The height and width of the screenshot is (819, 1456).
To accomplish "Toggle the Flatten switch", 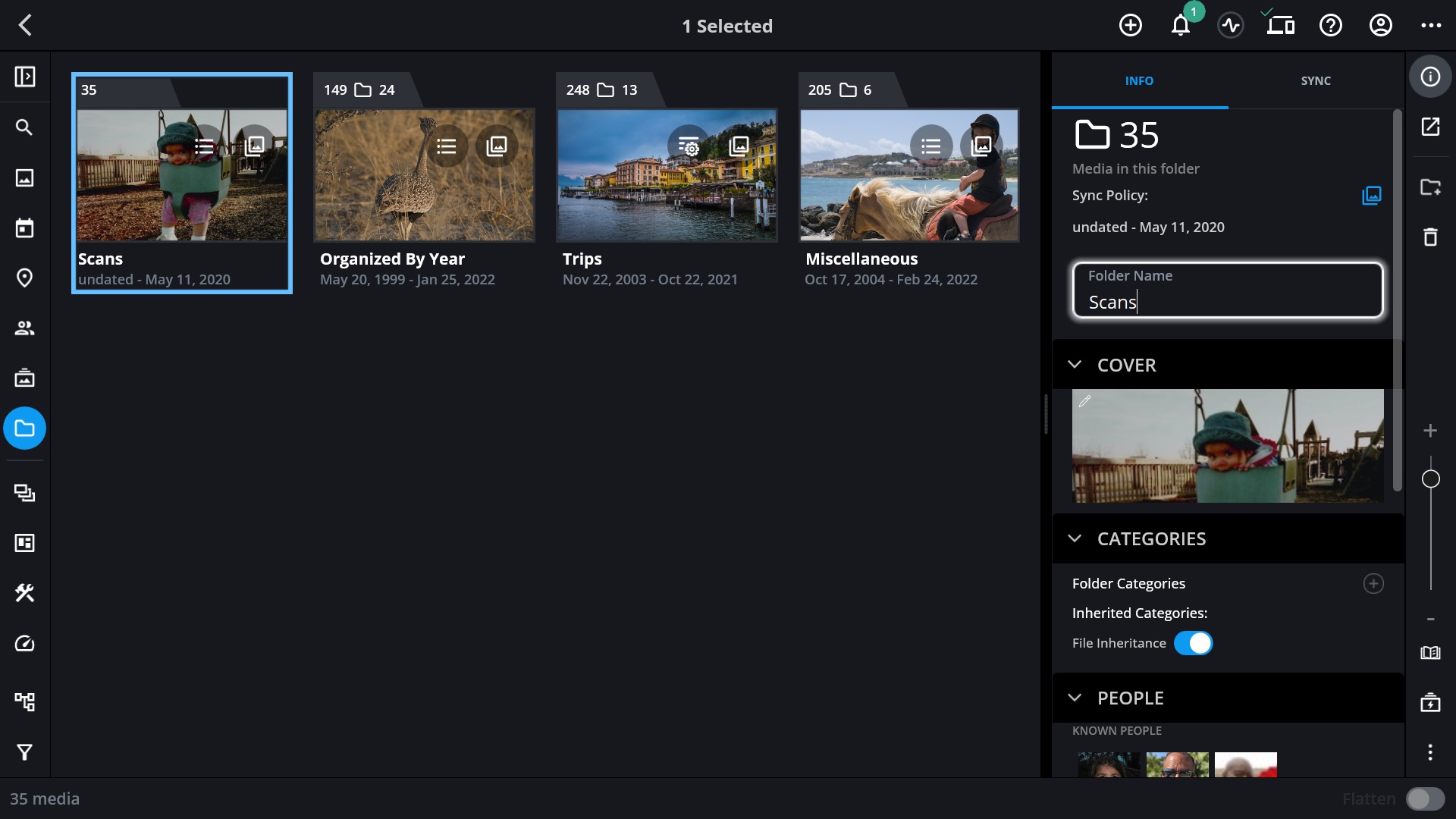I will 1425,799.
